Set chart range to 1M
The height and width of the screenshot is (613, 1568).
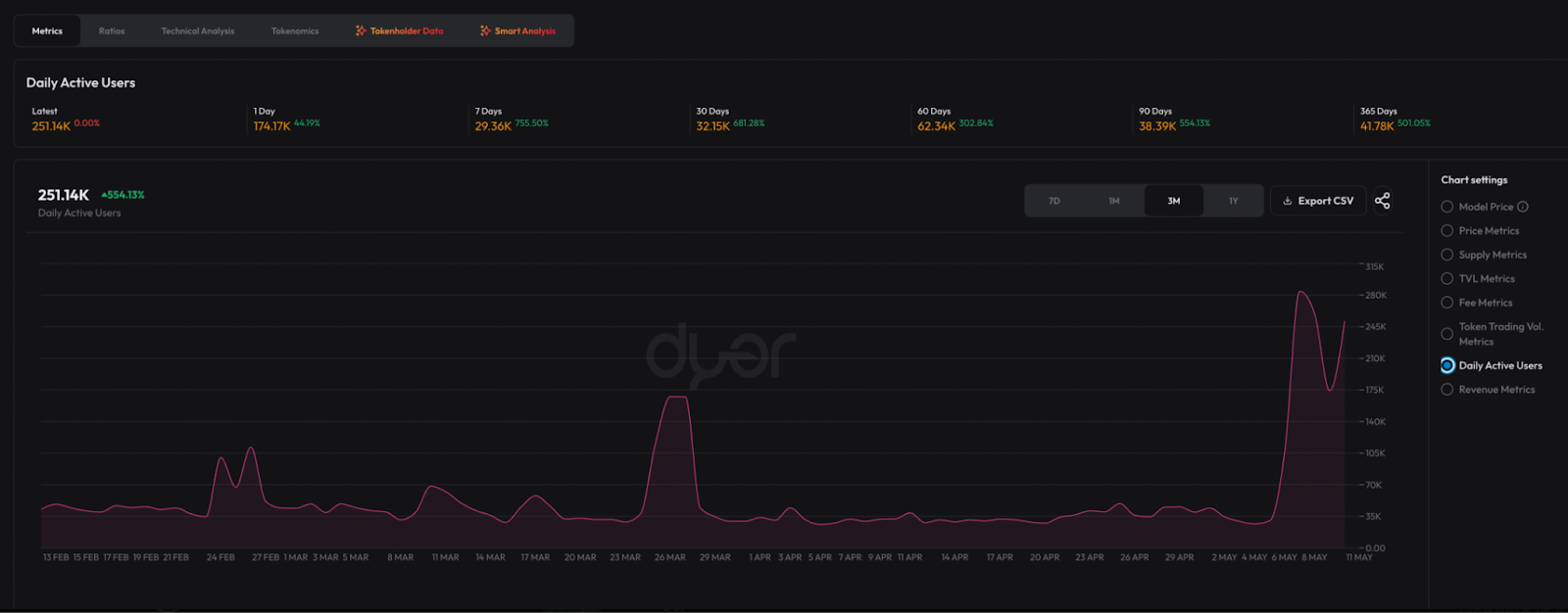1114,201
